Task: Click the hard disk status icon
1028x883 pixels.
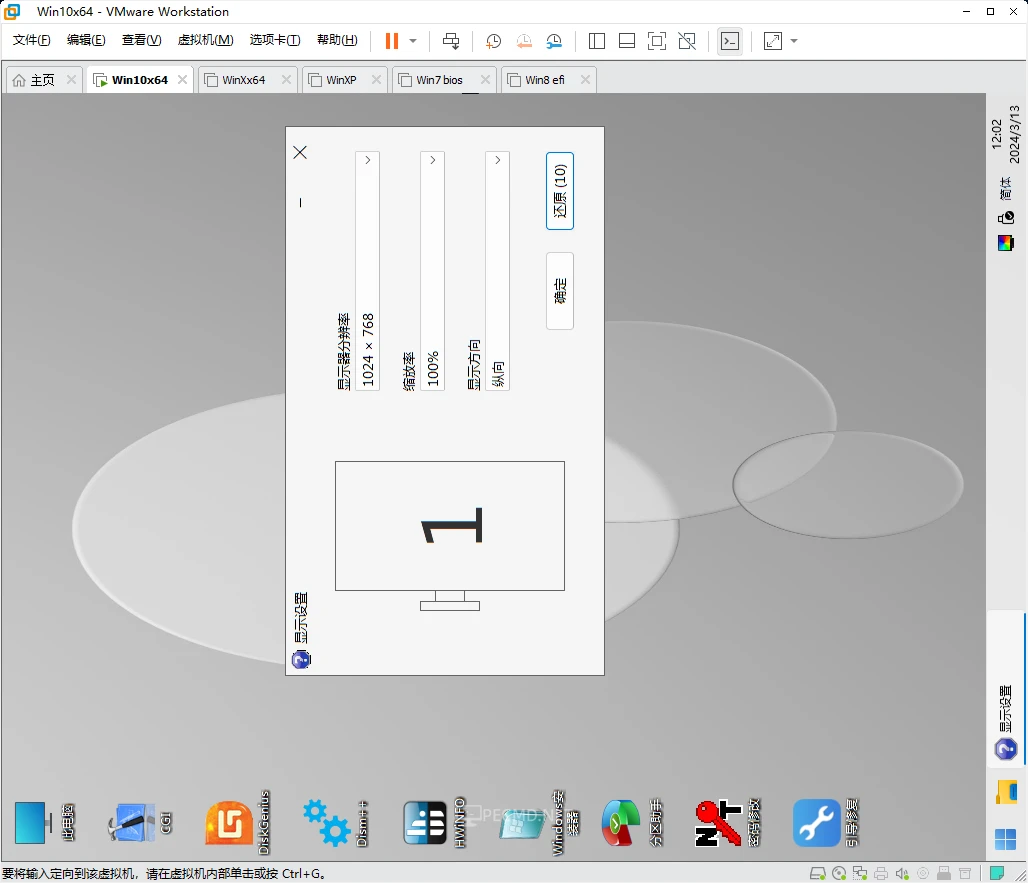Action: [x=817, y=873]
